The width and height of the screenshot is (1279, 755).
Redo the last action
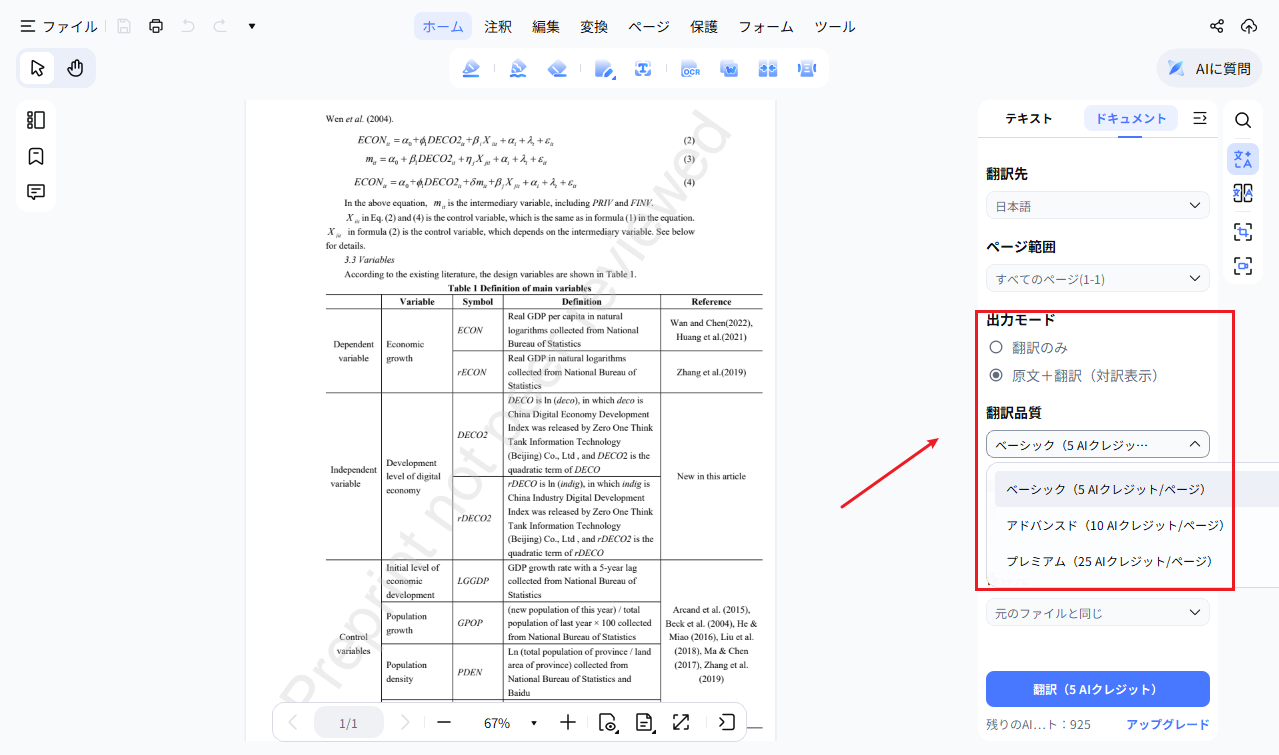[220, 26]
